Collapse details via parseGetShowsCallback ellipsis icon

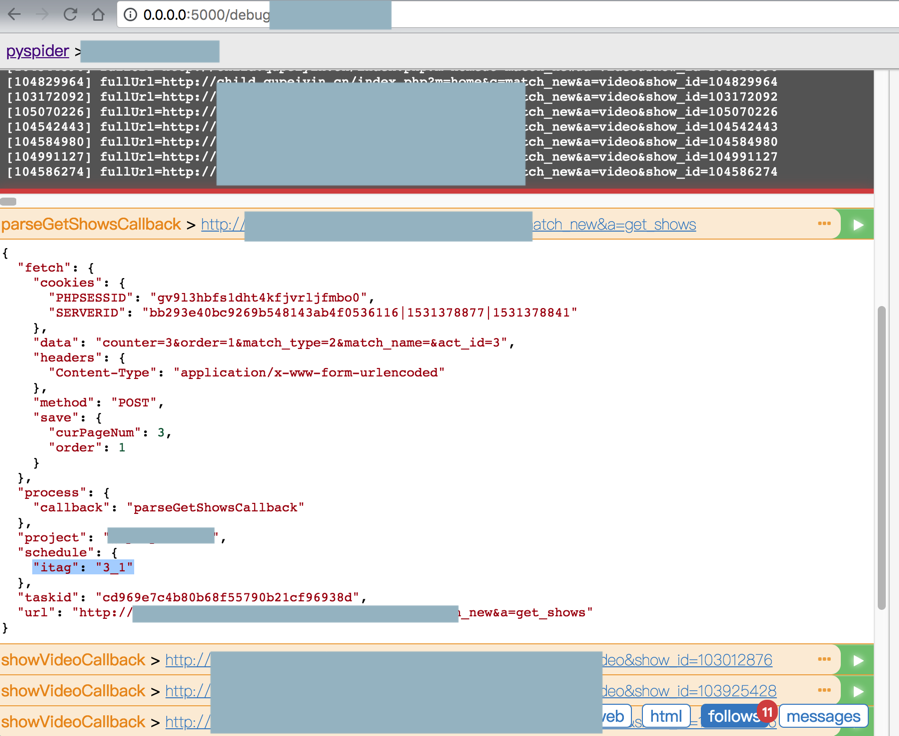pyautogui.click(x=824, y=224)
